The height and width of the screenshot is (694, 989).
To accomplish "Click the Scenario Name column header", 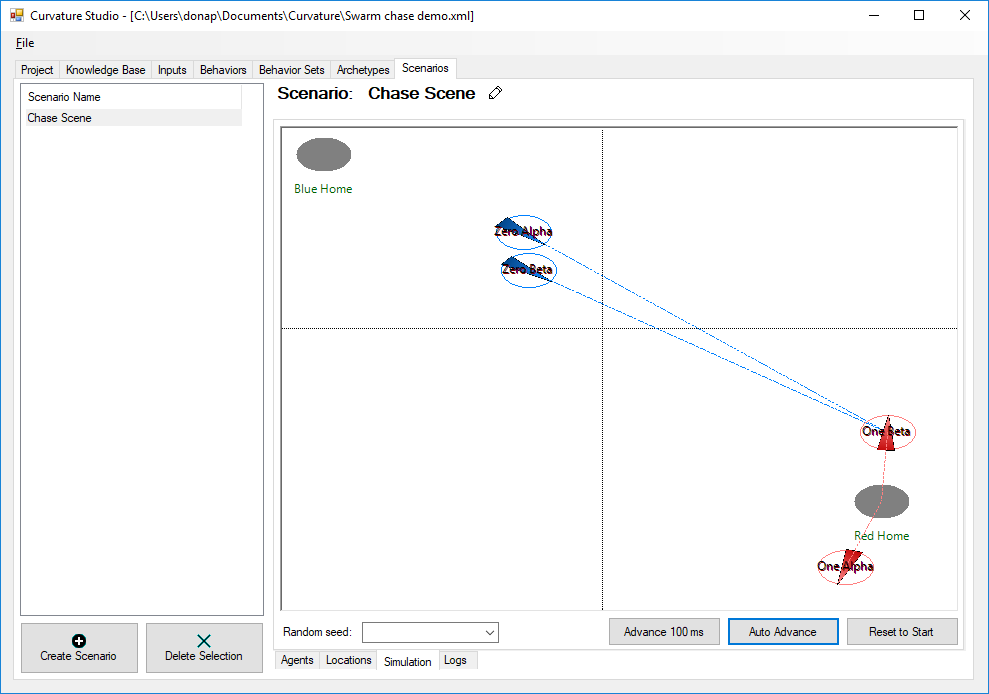I will [x=133, y=97].
